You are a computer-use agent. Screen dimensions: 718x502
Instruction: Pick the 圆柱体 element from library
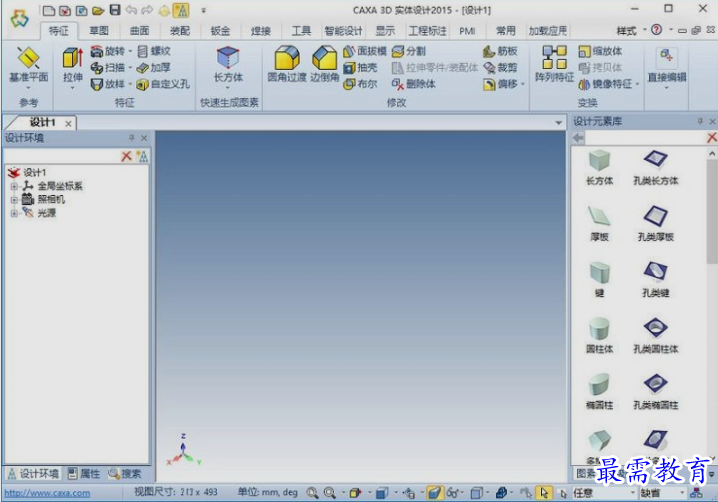pyautogui.click(x=599, y=335)
